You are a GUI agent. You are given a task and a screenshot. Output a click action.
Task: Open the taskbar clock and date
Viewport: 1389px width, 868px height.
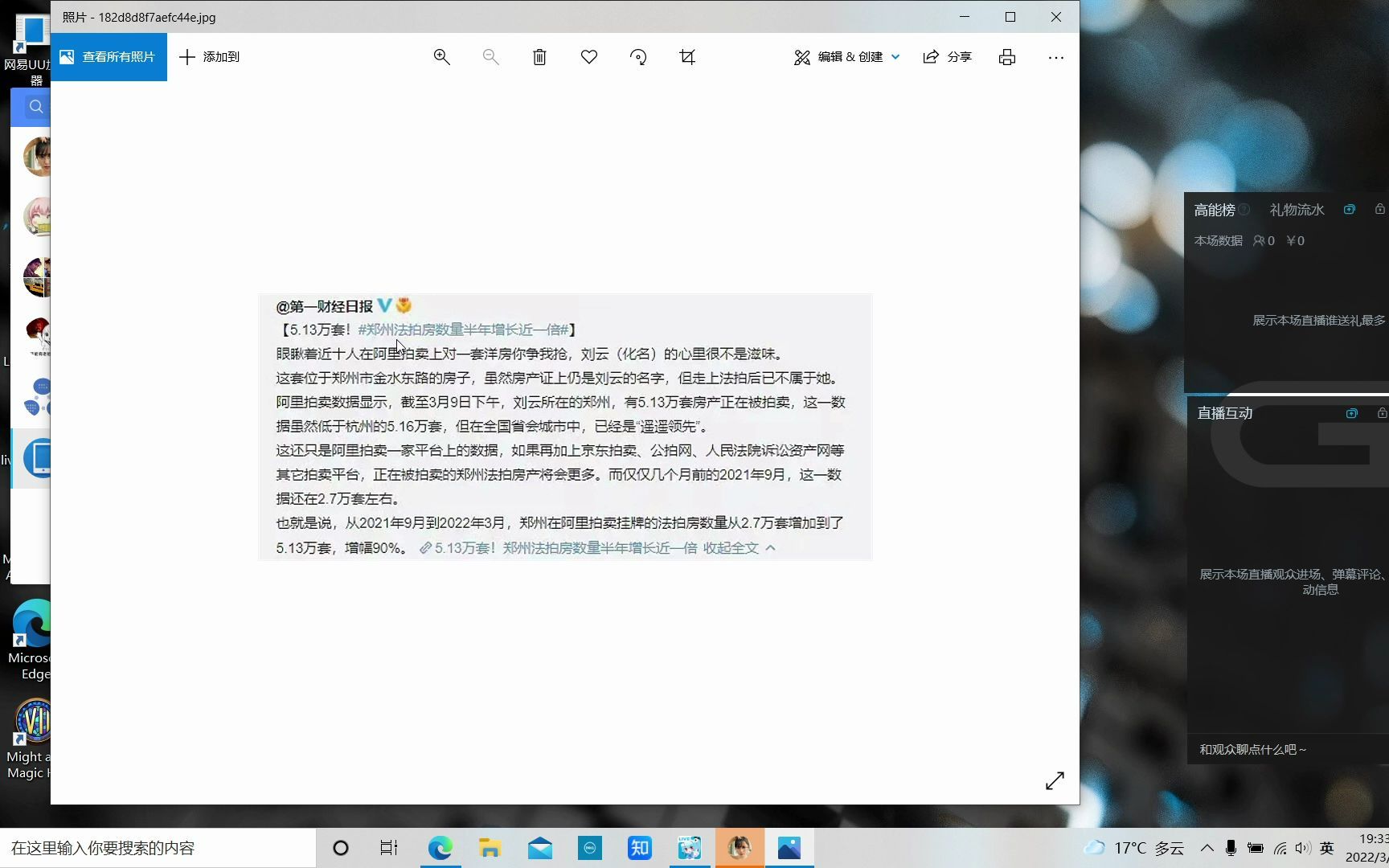tap(1366, 848)
